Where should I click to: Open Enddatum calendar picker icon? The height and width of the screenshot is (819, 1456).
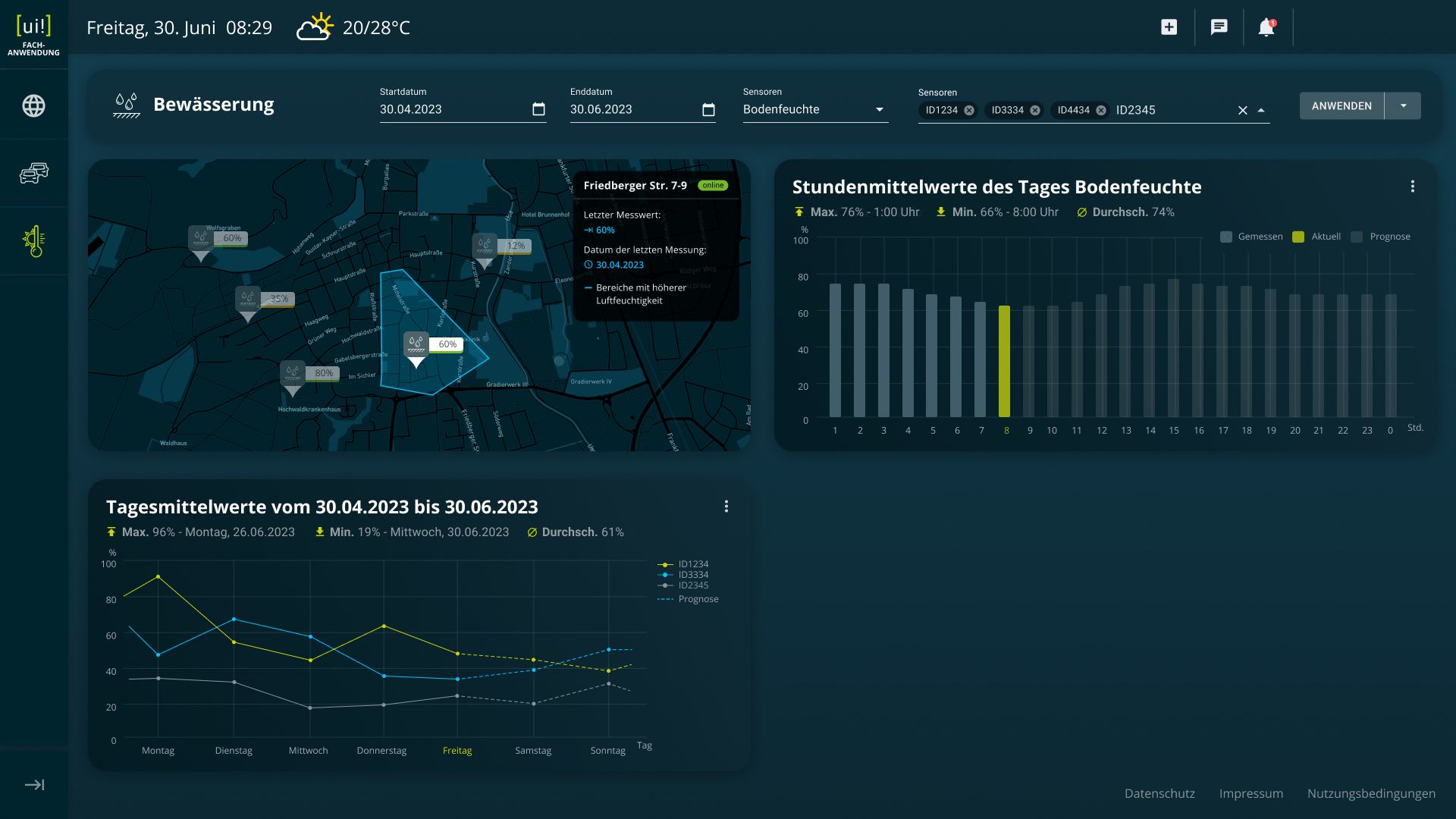point(708,110)
